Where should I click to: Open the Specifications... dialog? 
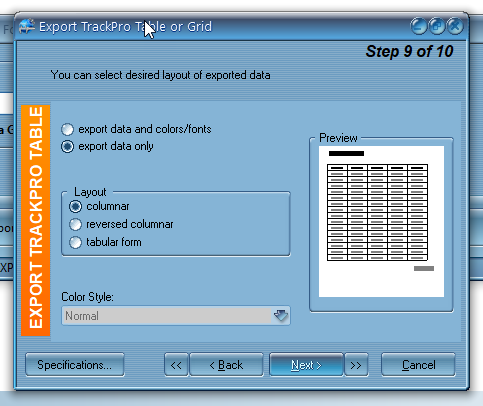[x=75, y=365]
